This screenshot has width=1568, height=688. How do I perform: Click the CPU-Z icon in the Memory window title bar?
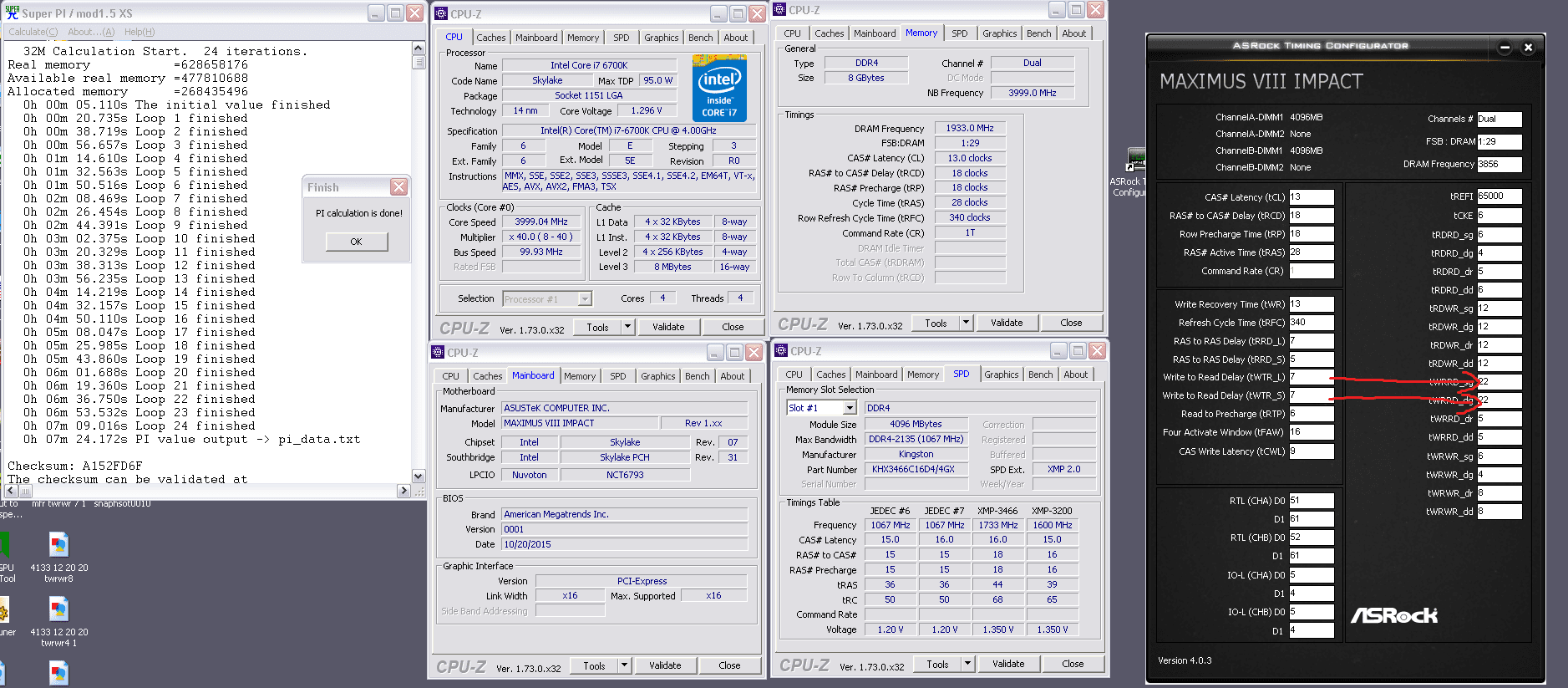(779, 10)
